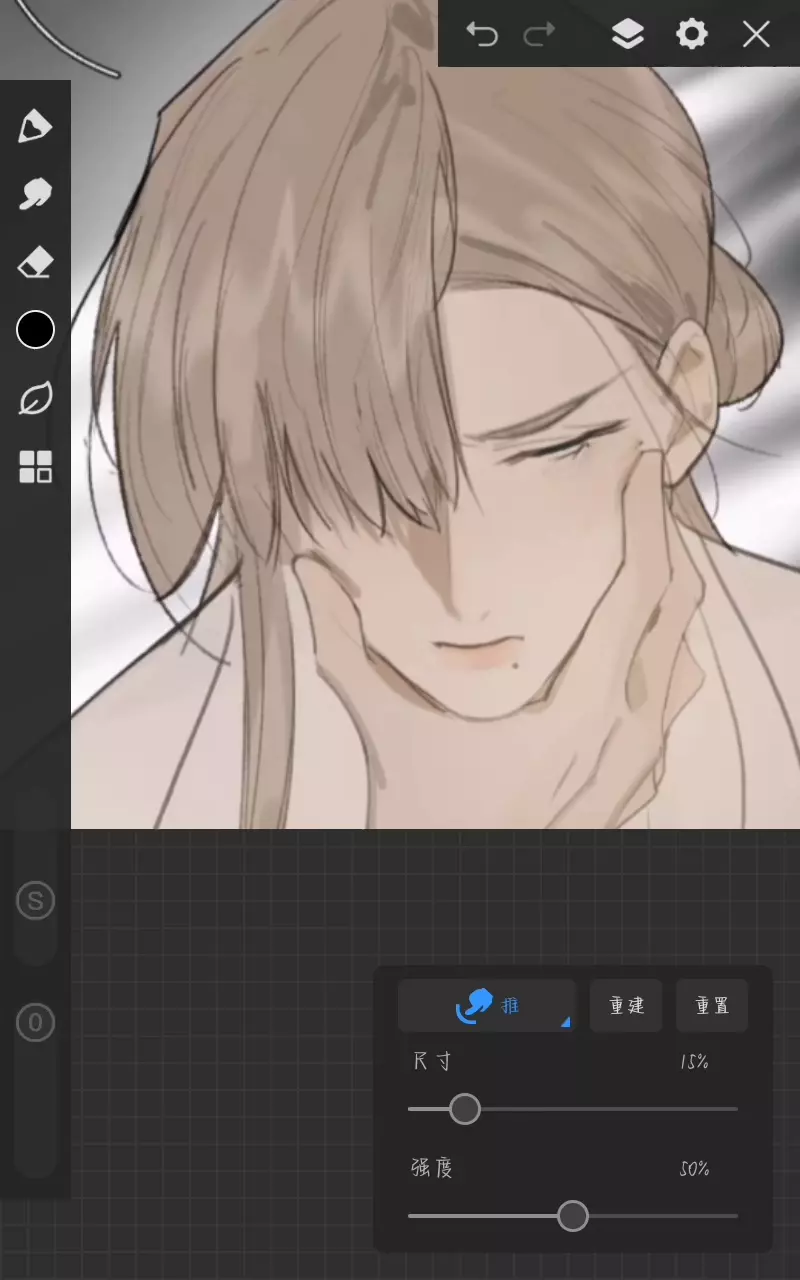Open the layers panel

click(627, 35)
